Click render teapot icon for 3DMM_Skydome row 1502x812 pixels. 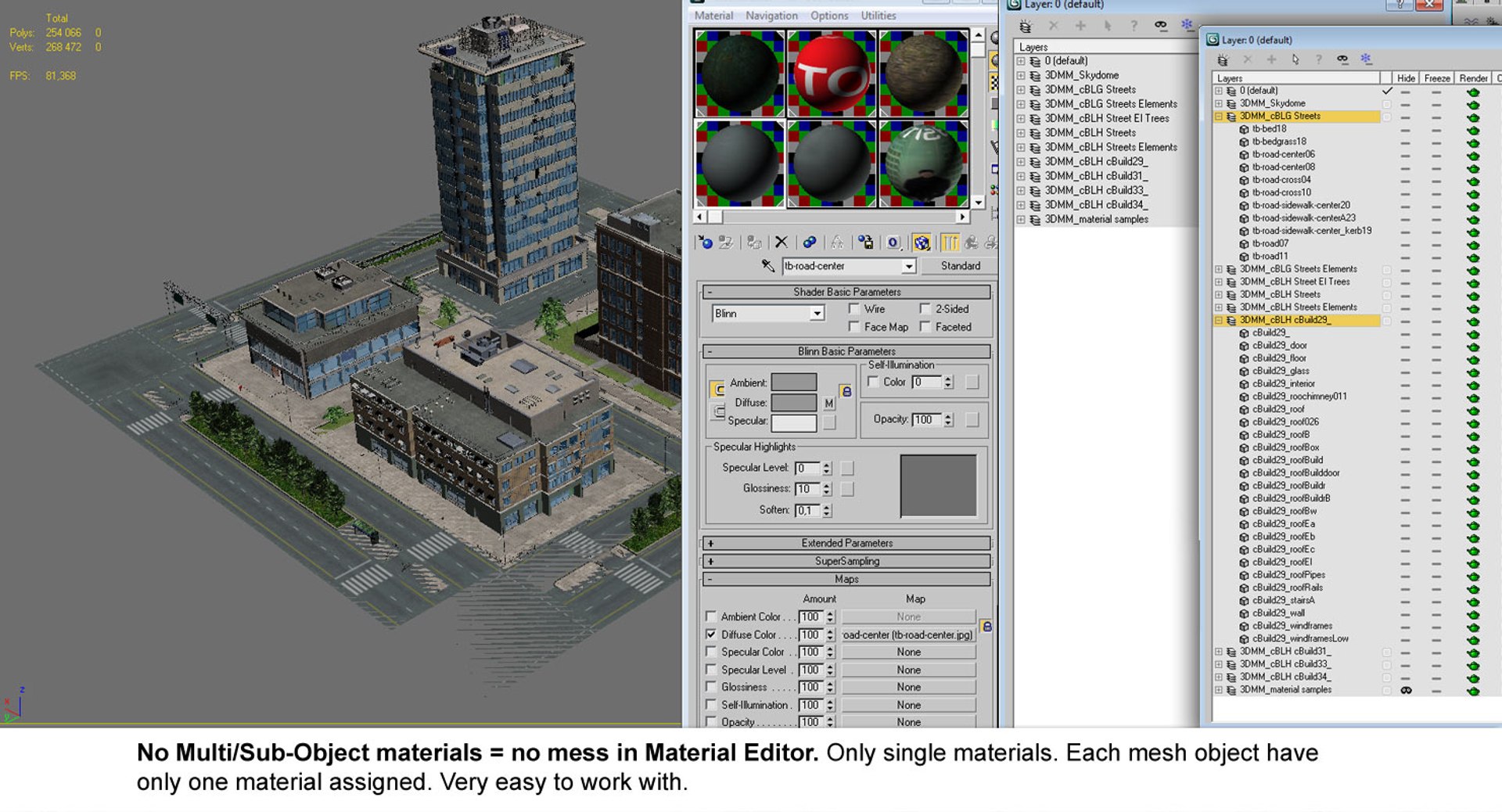click(x=1473, y=104)
